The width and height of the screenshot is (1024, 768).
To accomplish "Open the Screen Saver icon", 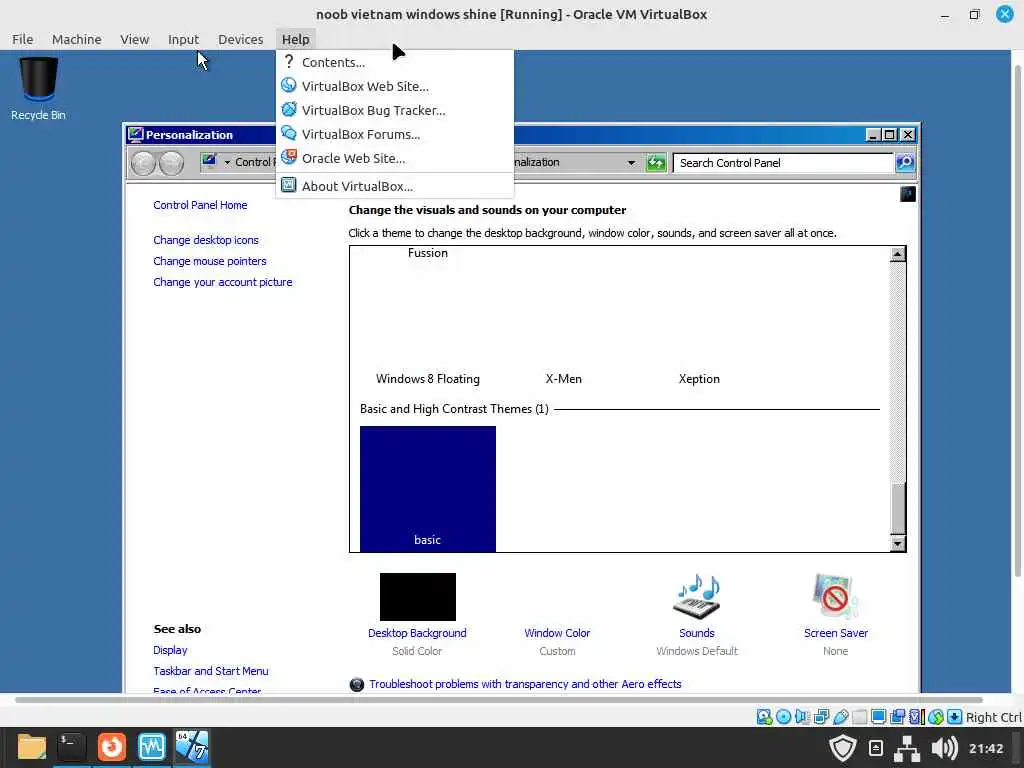I will point(835,596).
